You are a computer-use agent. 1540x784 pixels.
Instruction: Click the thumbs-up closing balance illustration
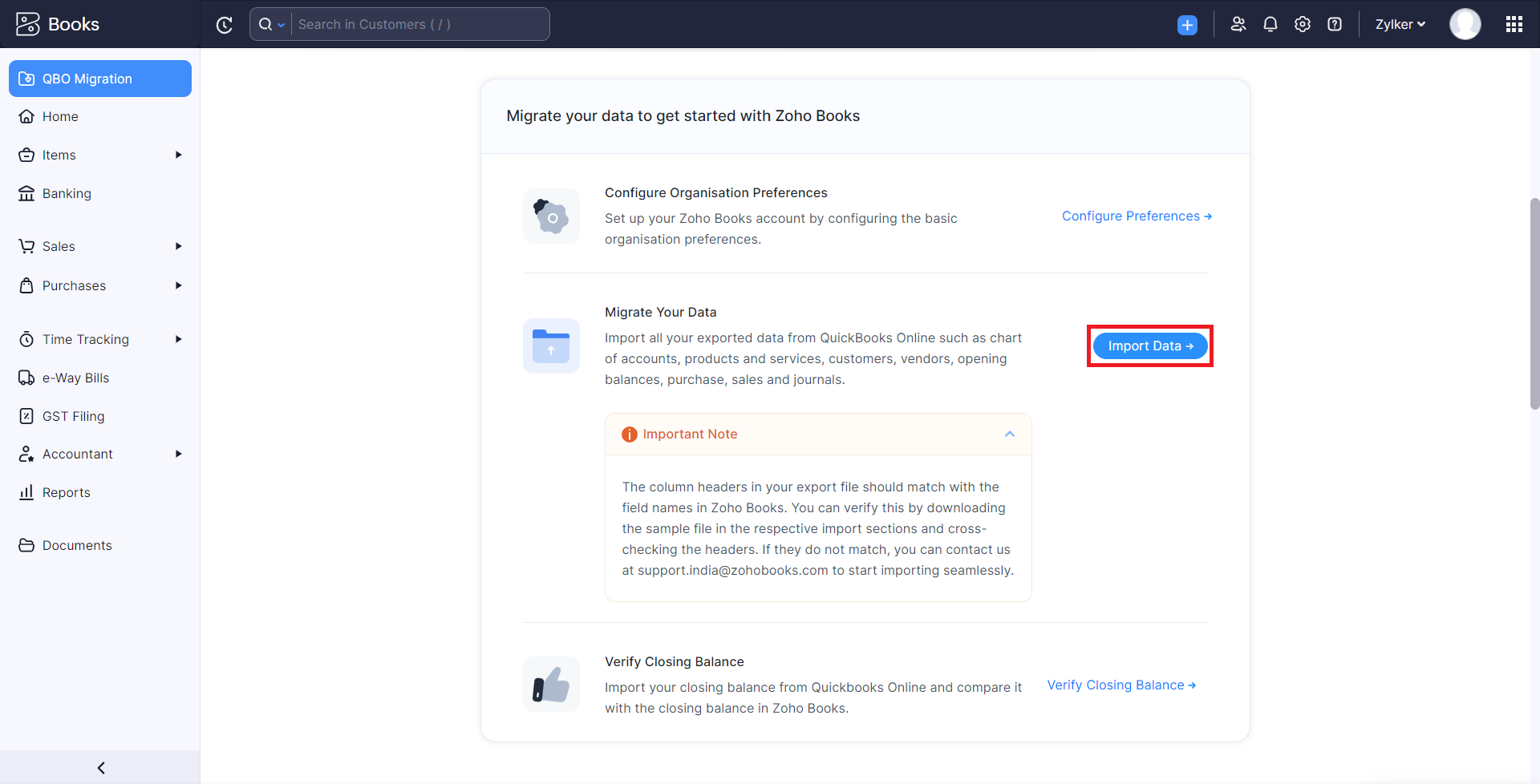coord(551,685)
